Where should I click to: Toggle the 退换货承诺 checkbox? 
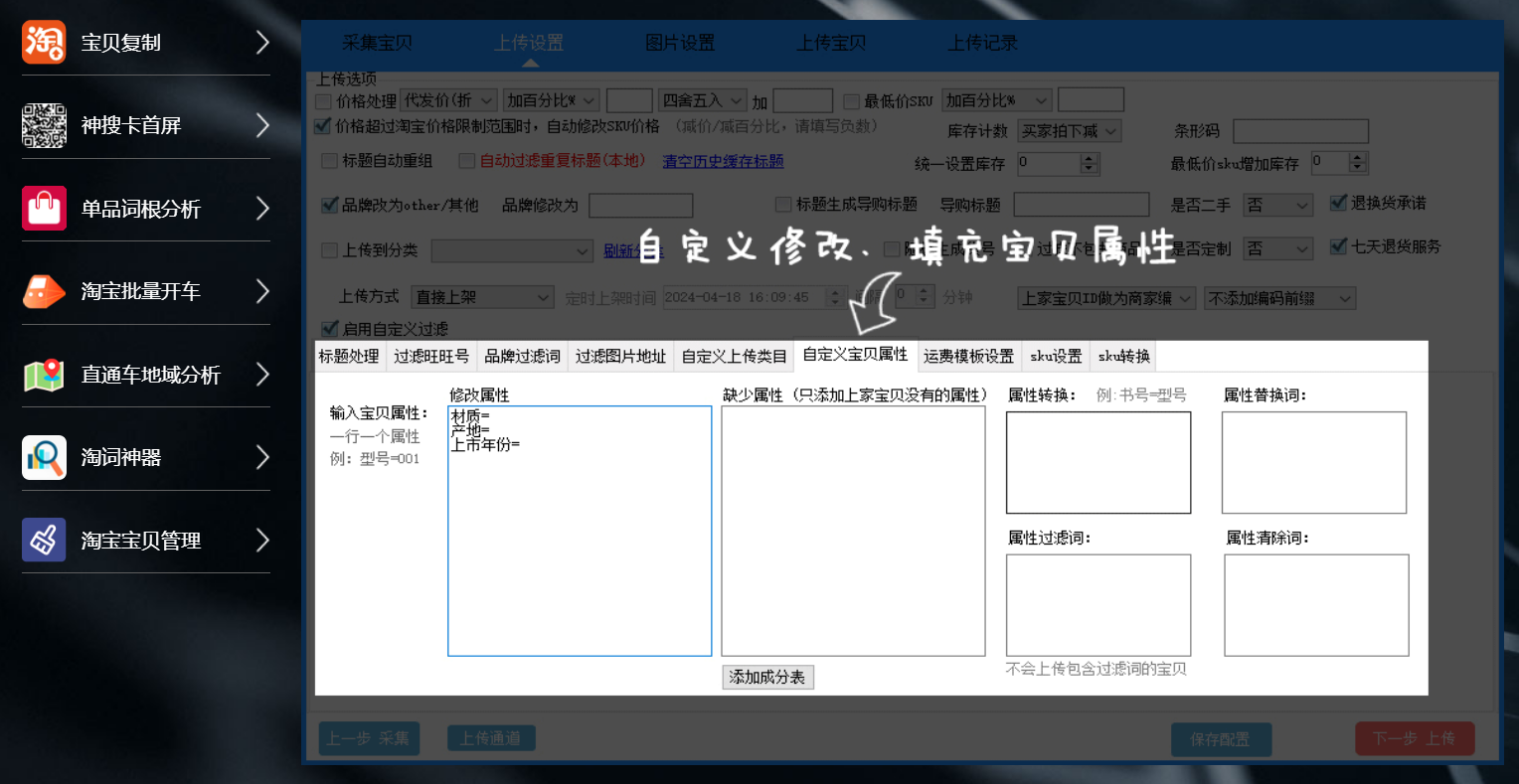tap(1338, 203)
